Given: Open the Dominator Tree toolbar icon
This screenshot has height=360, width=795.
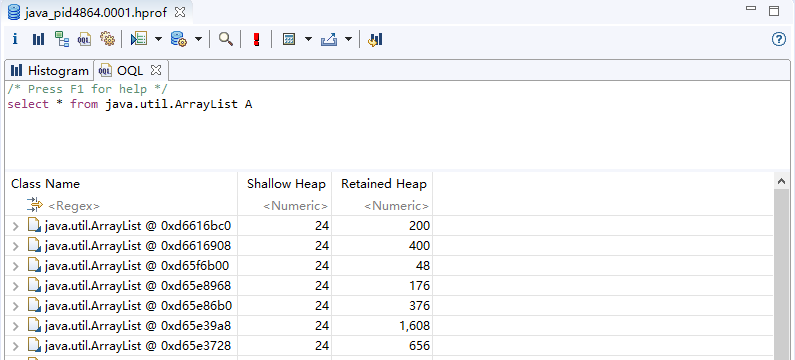Looking at the screenshot, I should (62, 39).
